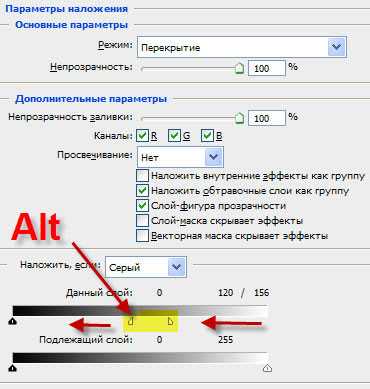This screenshot has height=389, width=370.
Task: Click the Непрозрачность value field
Action: (x=267, y=68)
